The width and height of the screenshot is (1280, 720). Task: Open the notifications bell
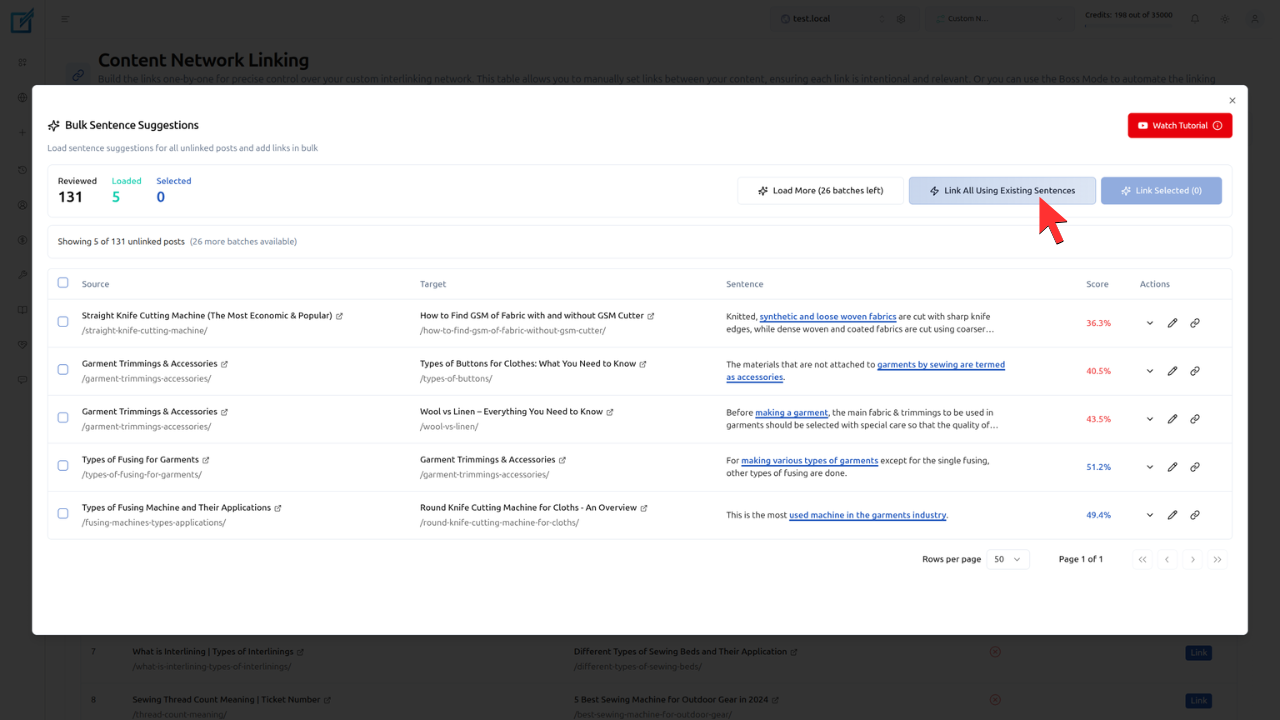click(1194, 17)
